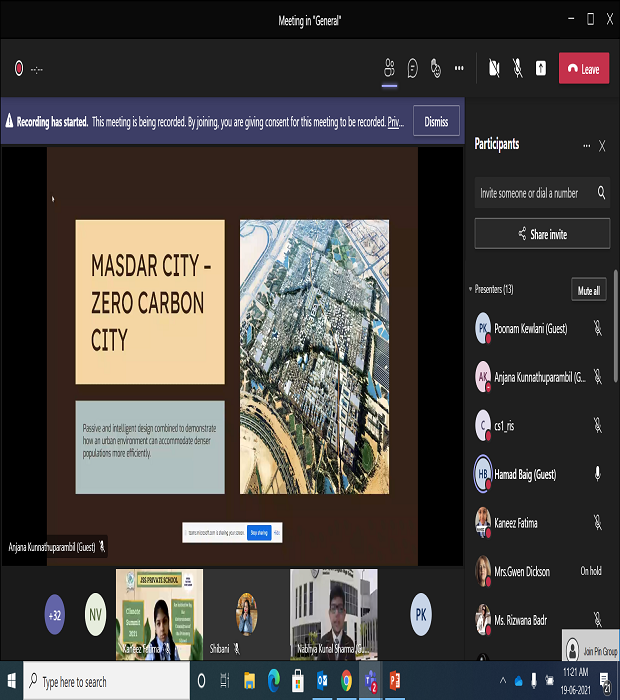Click Anjana Kunnathuparambil's muted mic icon

(598, 377)
